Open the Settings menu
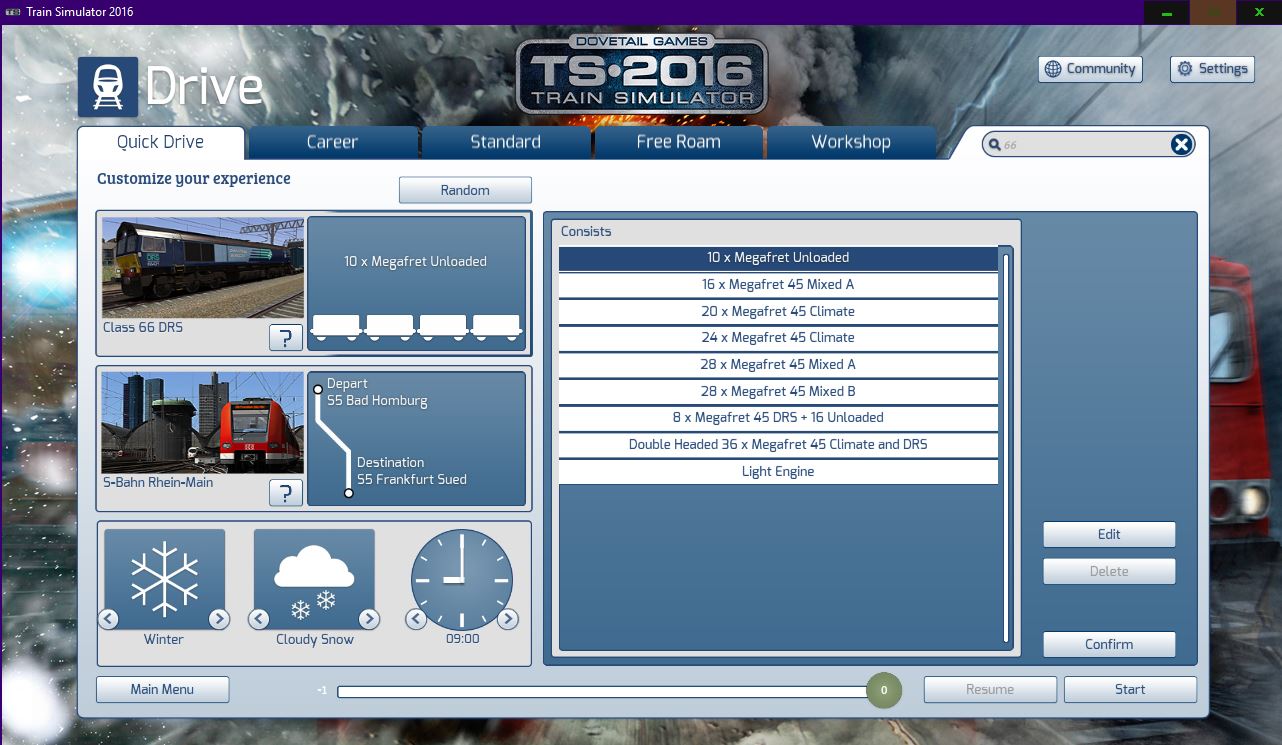The image size is (1282, 745). click(1212, 69)
